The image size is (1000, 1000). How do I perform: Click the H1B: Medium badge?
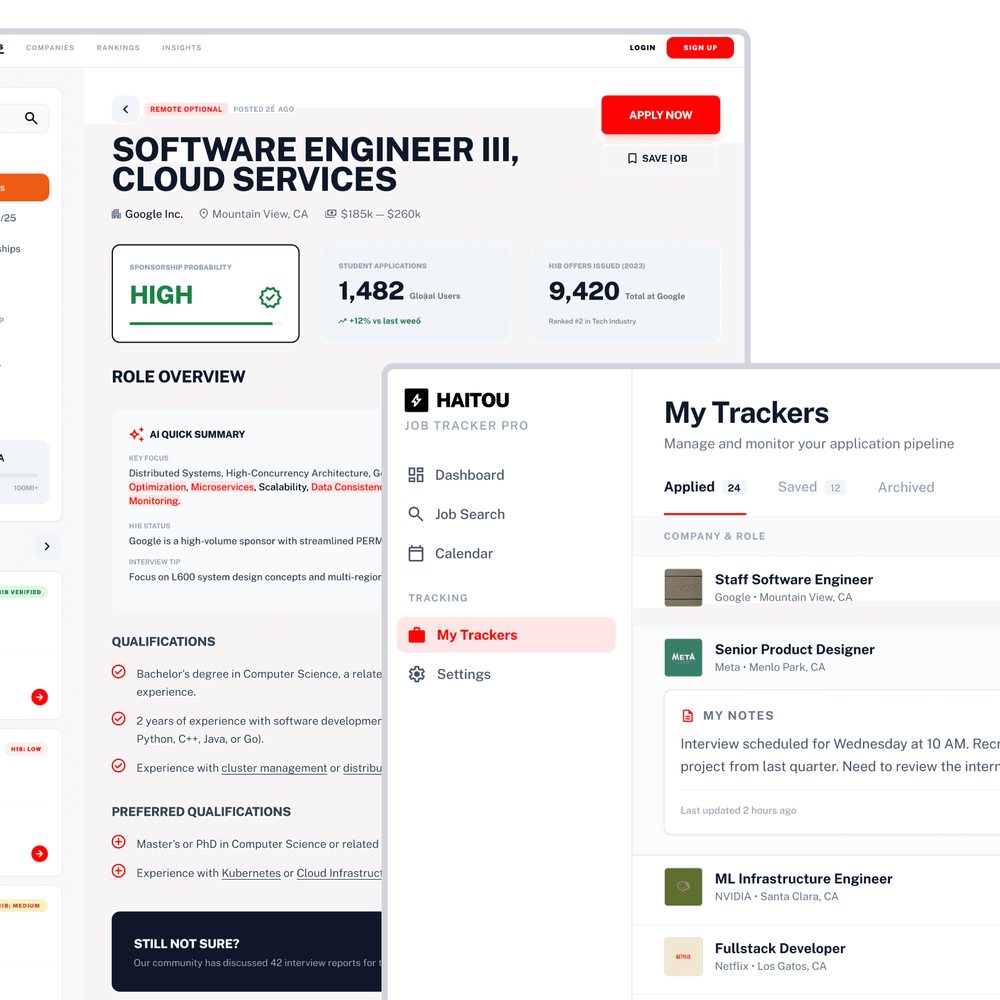pos(23,906)
